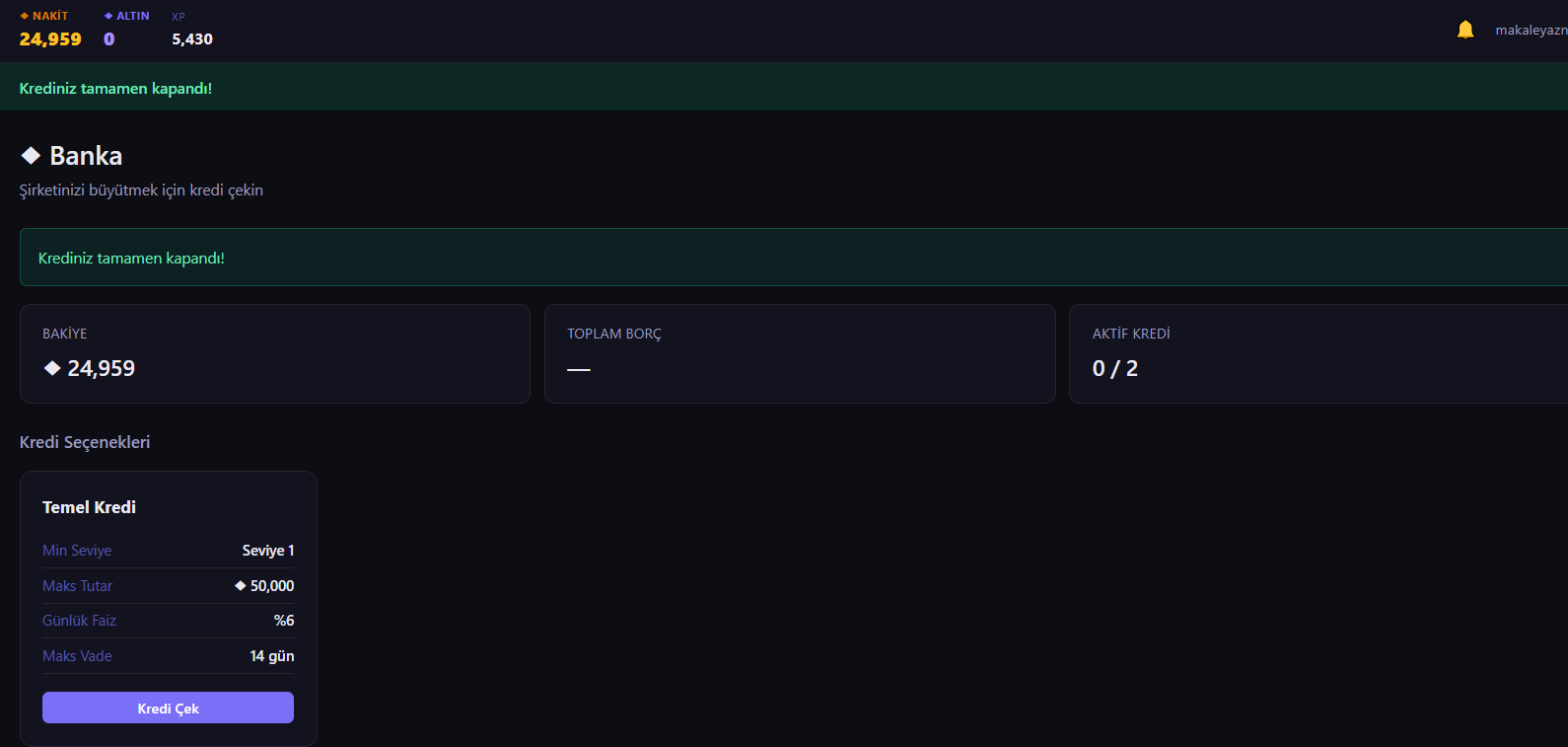Click the Maks Vade 14 gün row

point(168,656)
